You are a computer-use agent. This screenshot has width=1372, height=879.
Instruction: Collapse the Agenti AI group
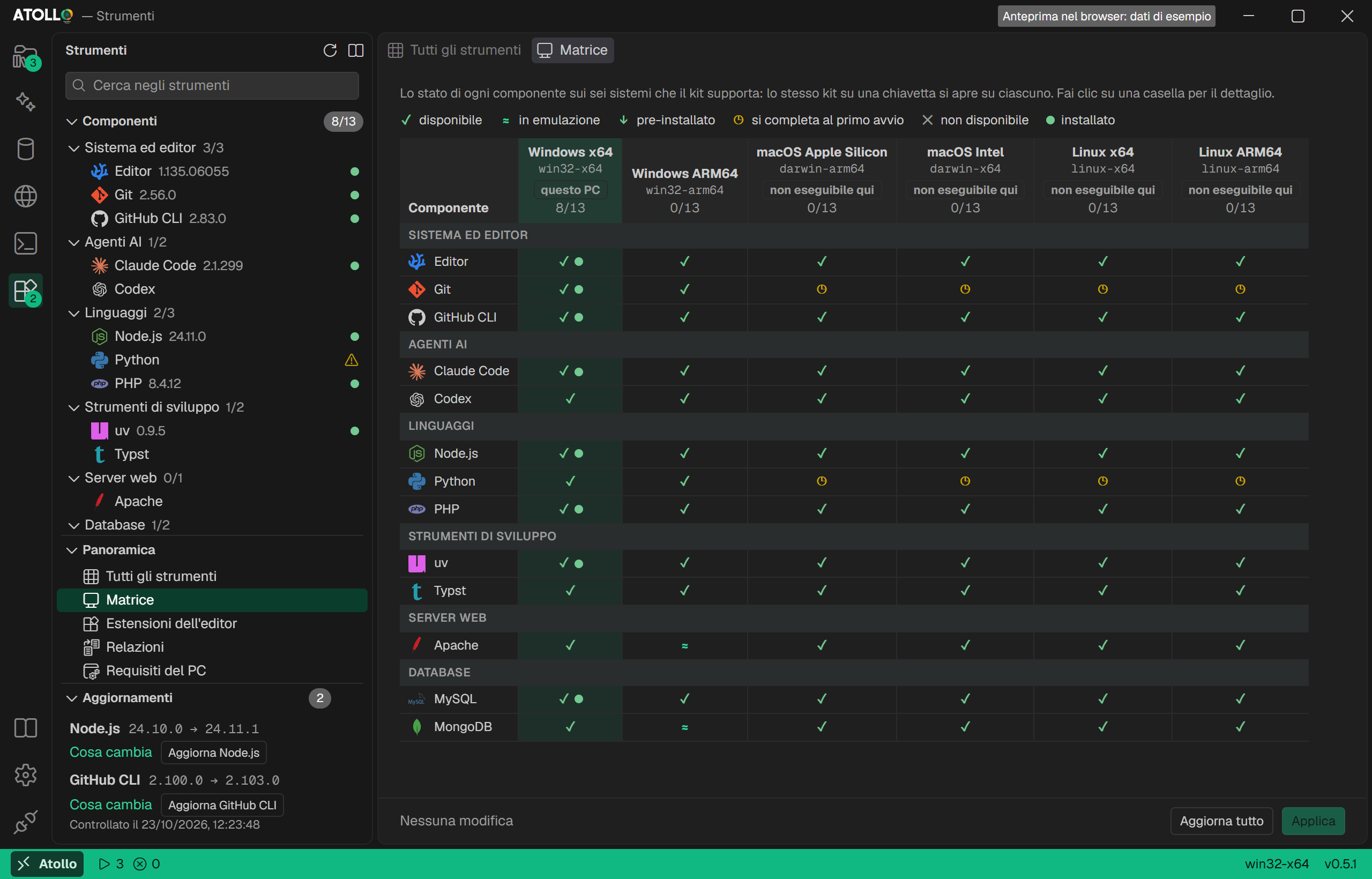point(73,242)
